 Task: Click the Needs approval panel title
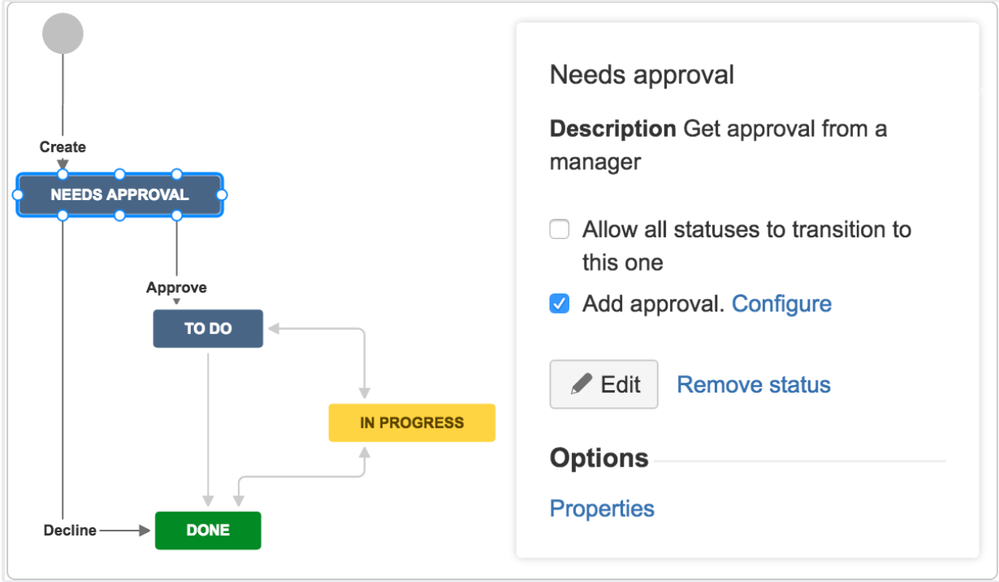pyautogui.click(x=642, y=75)
